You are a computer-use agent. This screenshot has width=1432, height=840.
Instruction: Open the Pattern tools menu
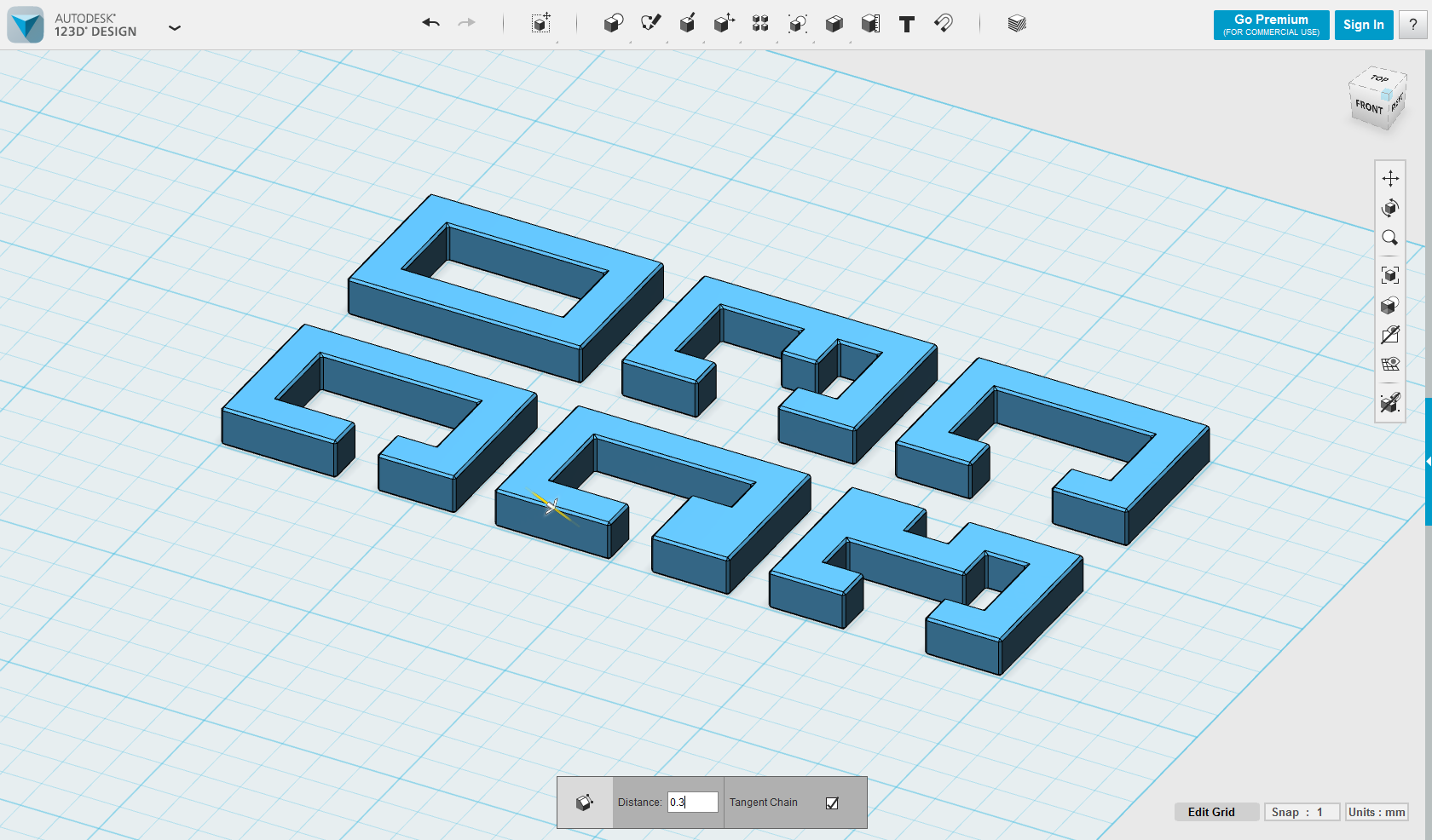tap(760, 24)
